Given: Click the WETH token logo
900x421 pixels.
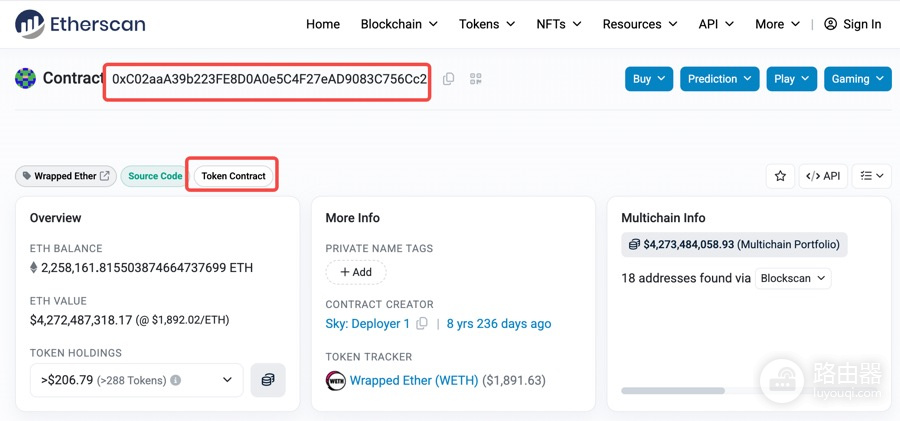Looking at the screenshot, I should coord(335,380).
